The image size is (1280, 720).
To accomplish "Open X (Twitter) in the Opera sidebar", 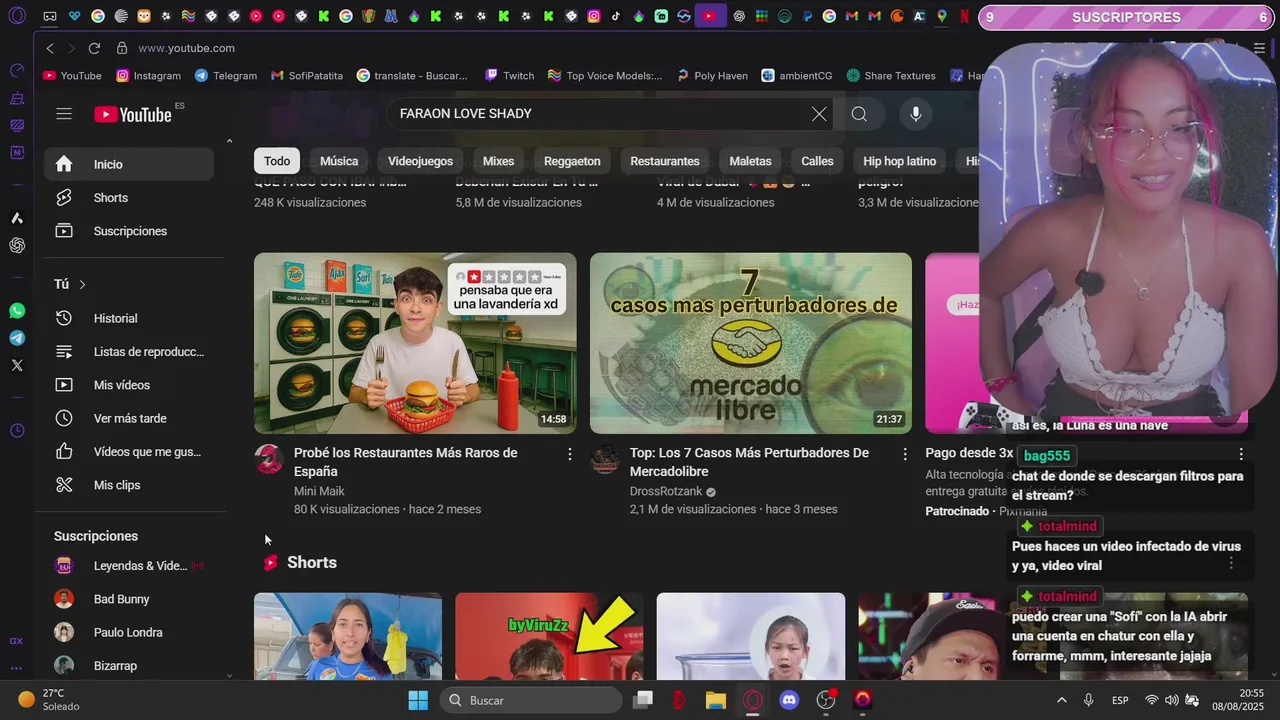I will tap(17, 365).
